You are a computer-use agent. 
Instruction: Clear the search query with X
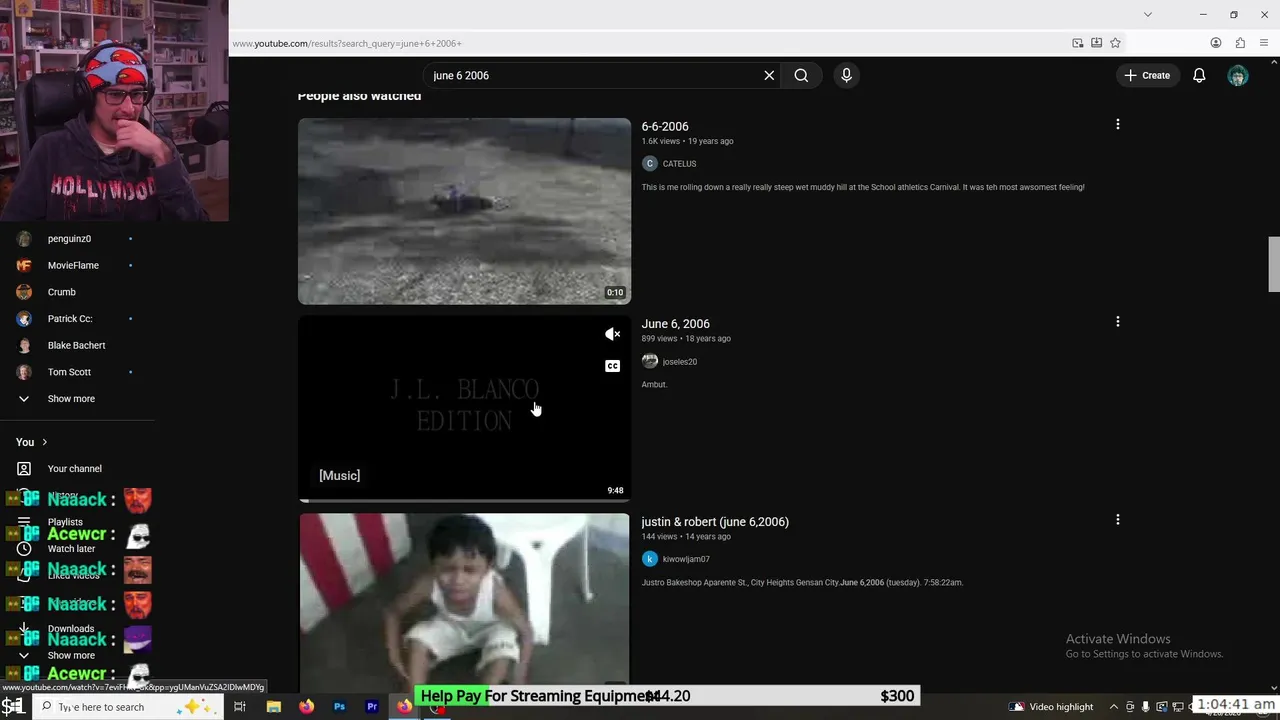coord(769,75)
